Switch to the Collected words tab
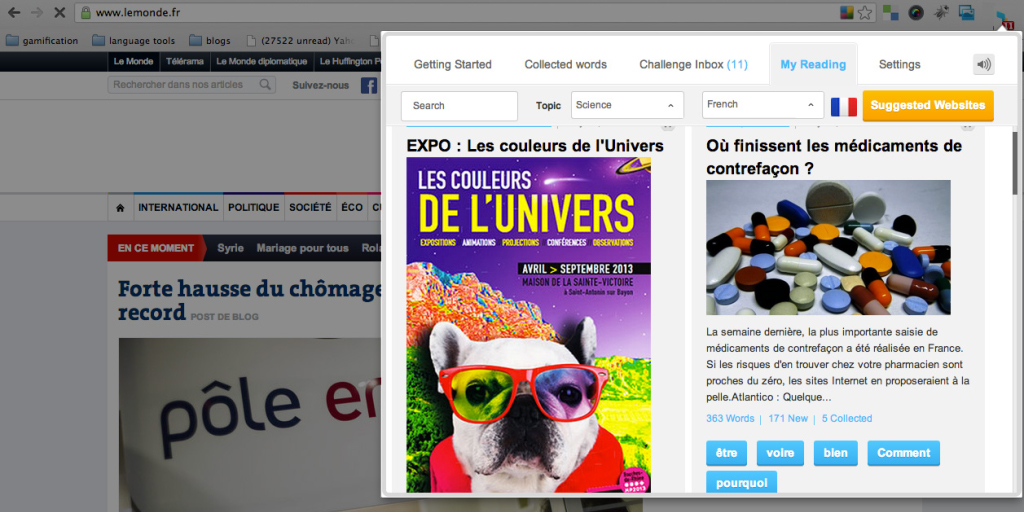This screenshot has height=512, width=1024. (x=566, y=65)
